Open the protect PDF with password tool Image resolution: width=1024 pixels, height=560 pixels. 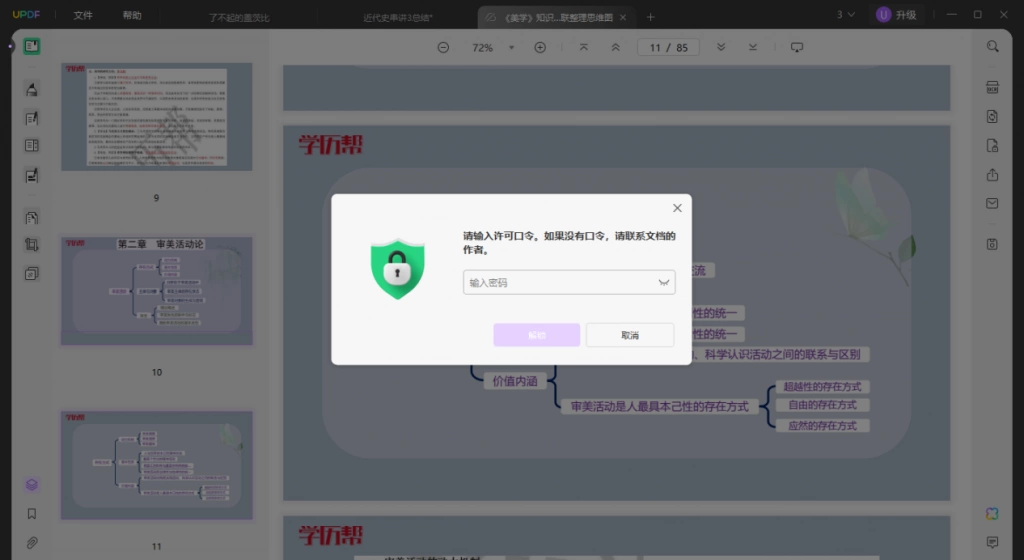tap(992, 146)
